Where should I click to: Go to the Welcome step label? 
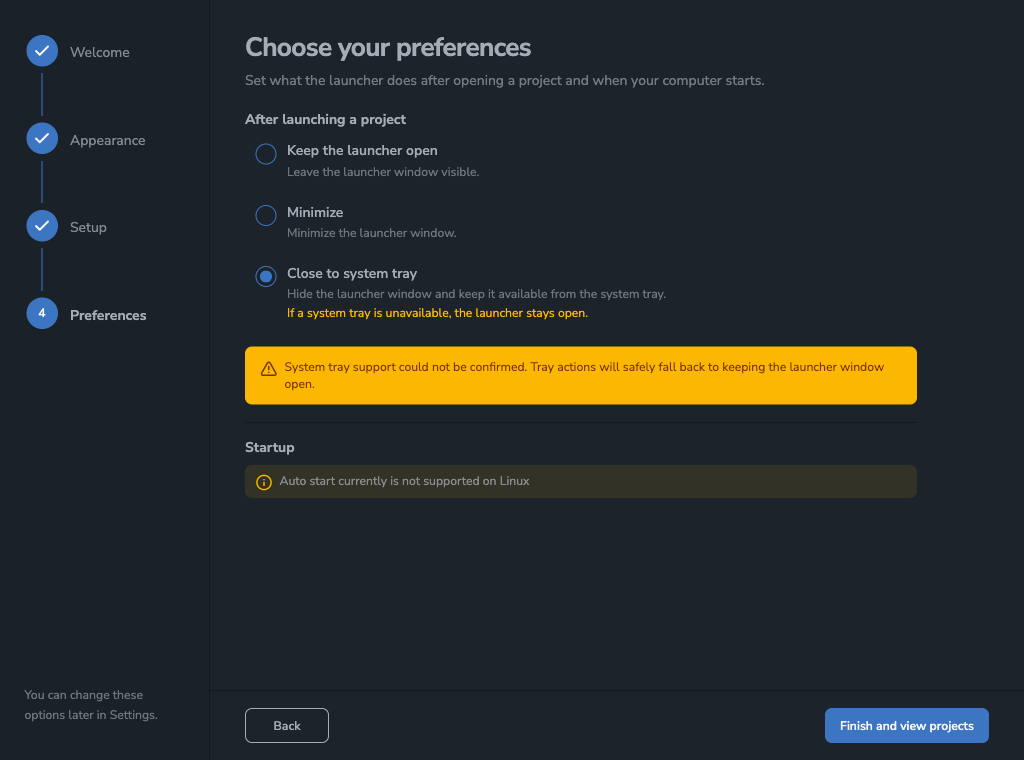99,52
